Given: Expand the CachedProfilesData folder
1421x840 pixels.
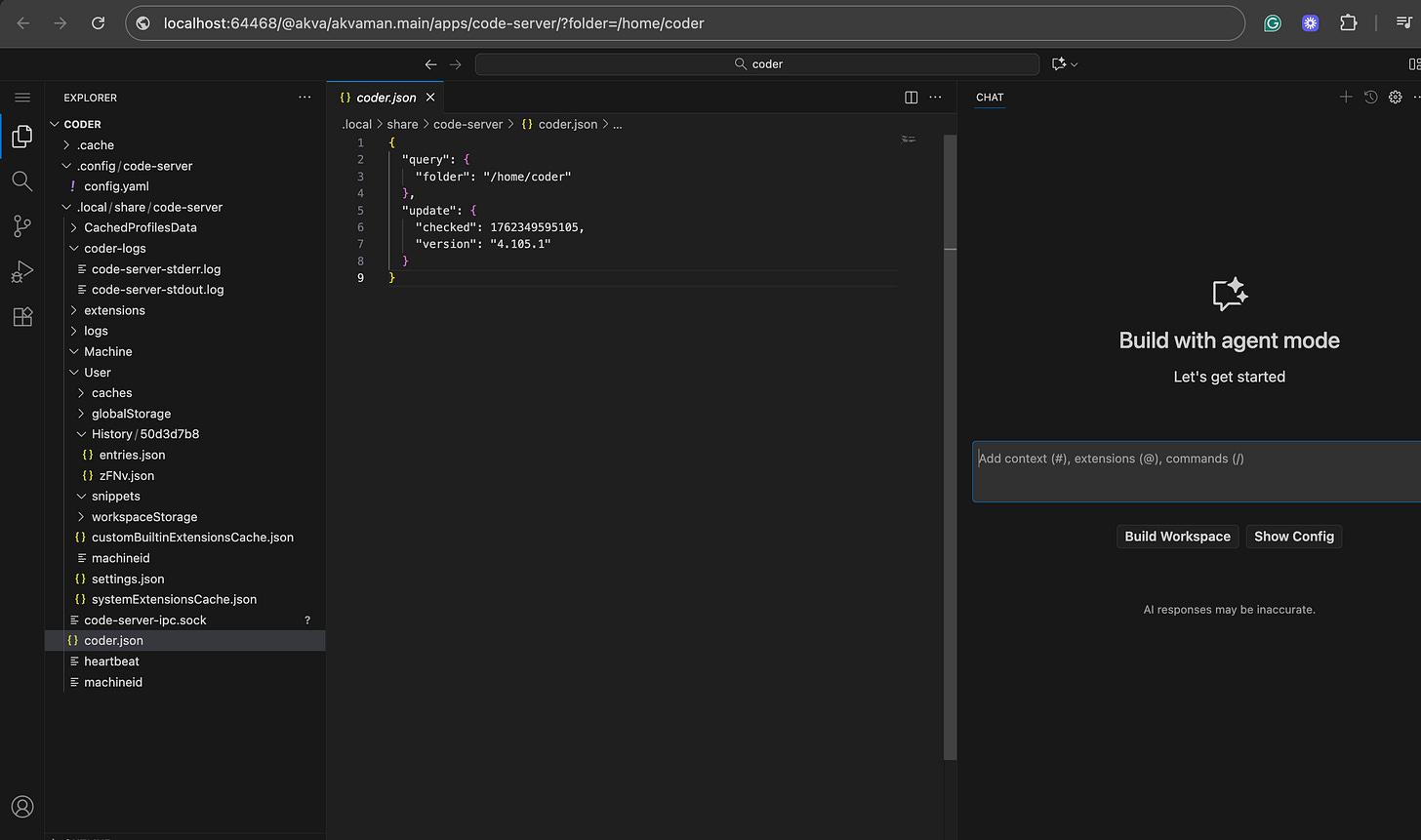Looking at the screenshot, I should (x=140, y=227).
